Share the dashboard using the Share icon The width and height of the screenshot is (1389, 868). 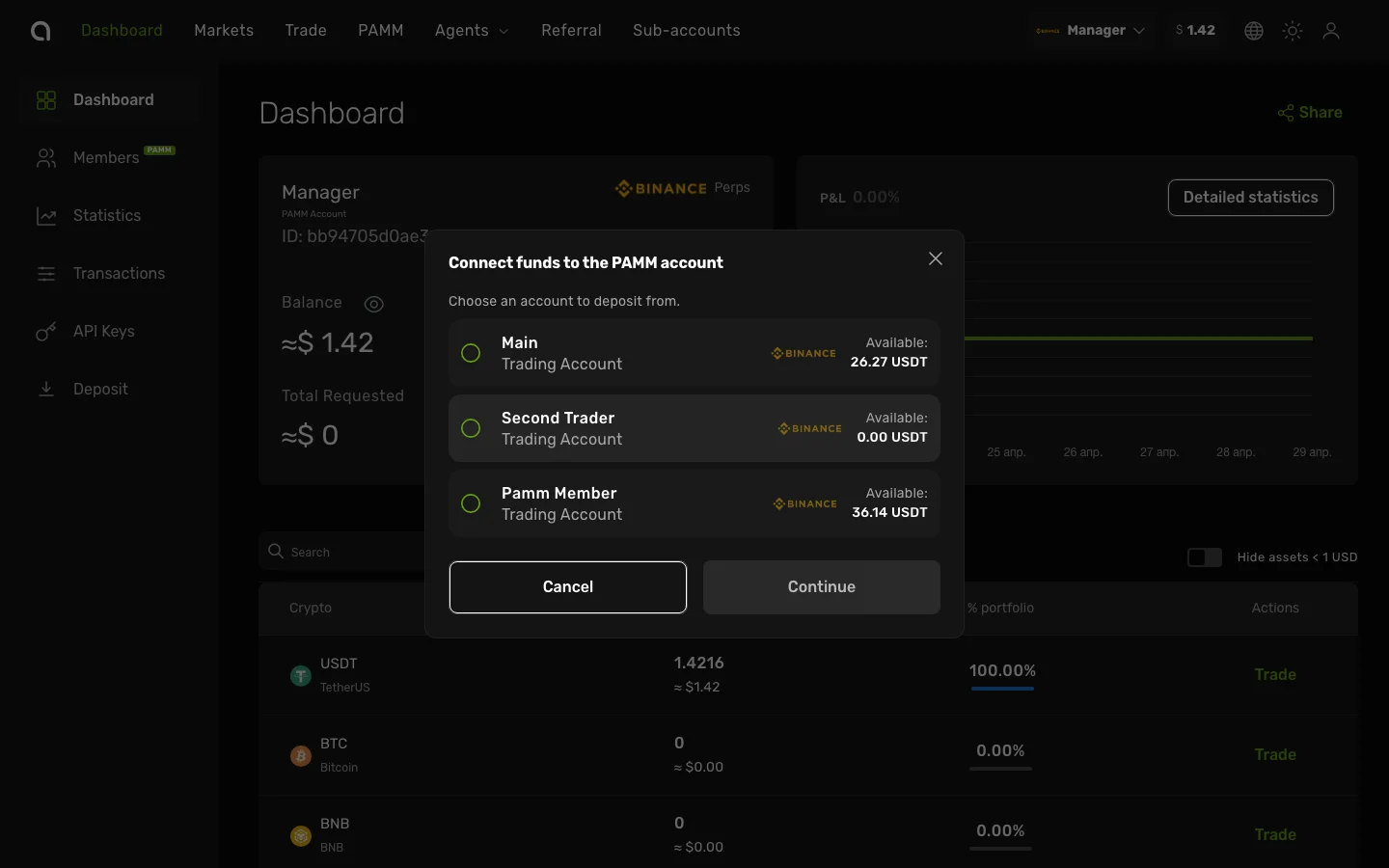pos(1284,113)
